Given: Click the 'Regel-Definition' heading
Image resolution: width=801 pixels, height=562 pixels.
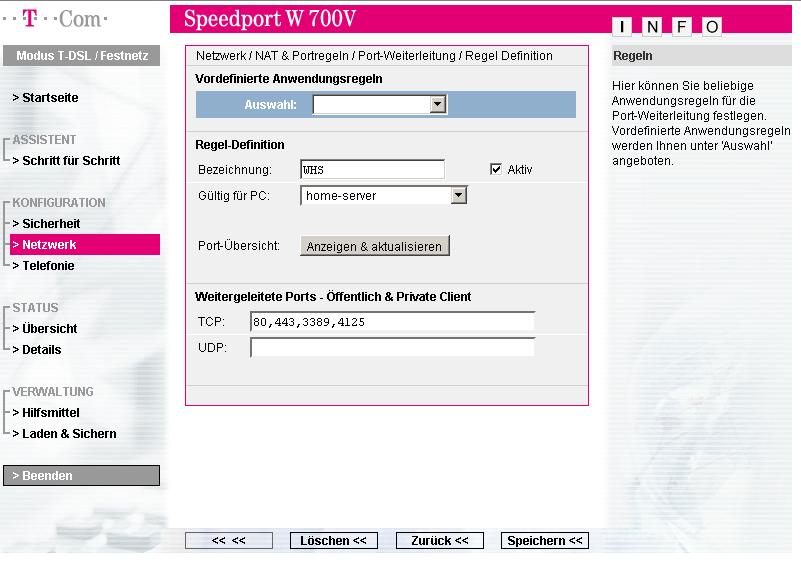Looking at the screenshot, I should (x=240, y=145).
